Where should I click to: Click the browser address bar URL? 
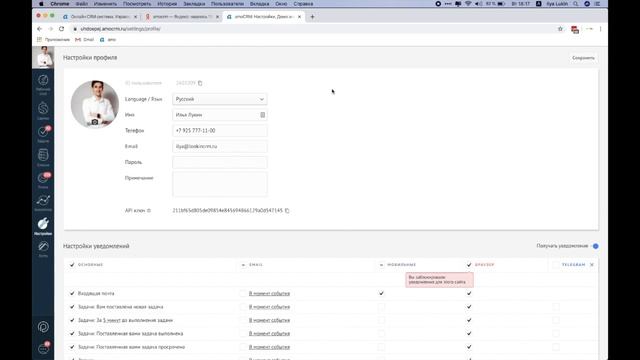point(120,29)
